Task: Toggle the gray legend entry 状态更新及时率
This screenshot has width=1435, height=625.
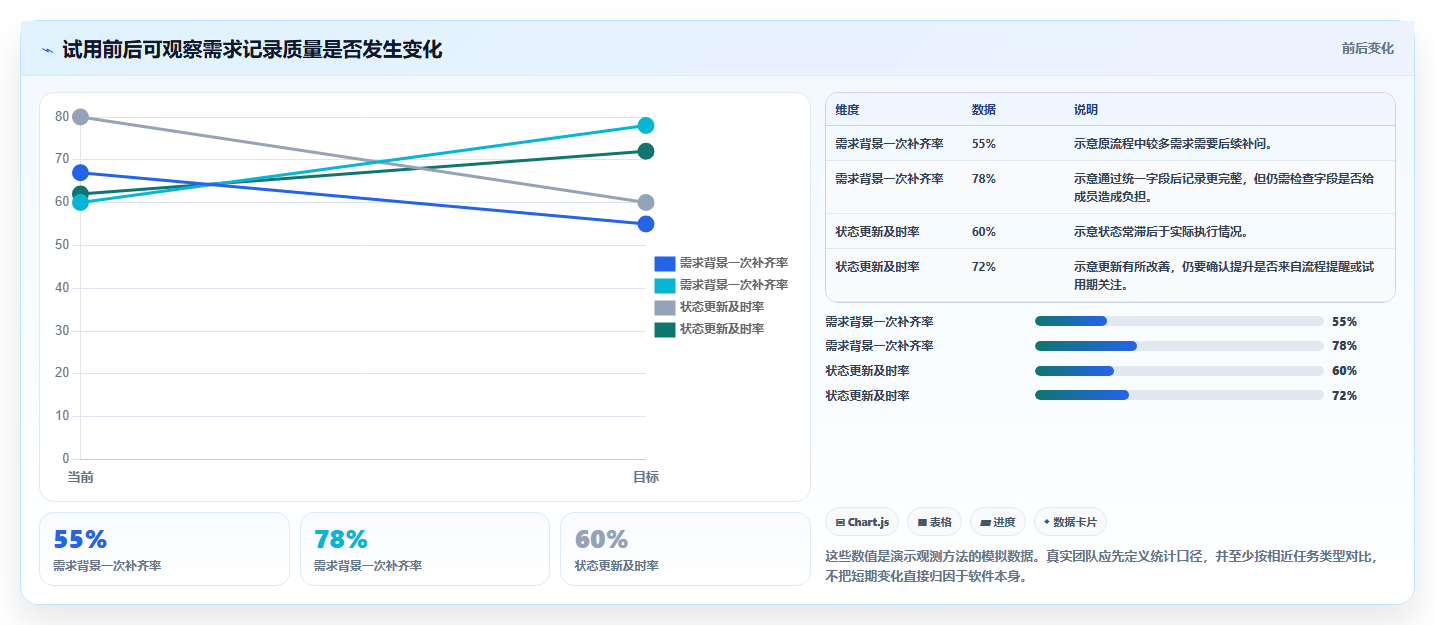Action: pyautogui.click(x=709, y=307)
